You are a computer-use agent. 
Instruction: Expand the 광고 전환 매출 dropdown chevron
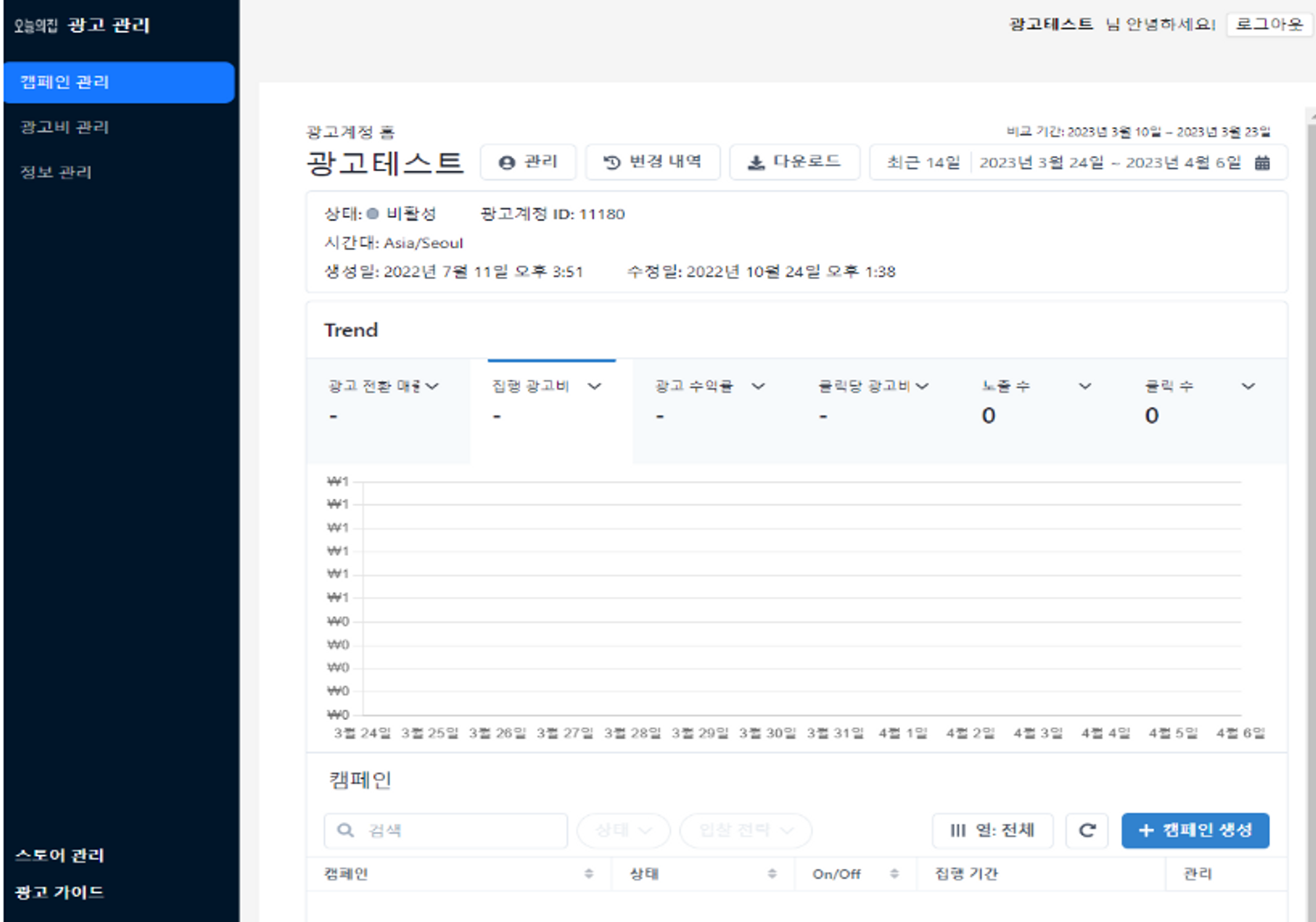[432, 386]
